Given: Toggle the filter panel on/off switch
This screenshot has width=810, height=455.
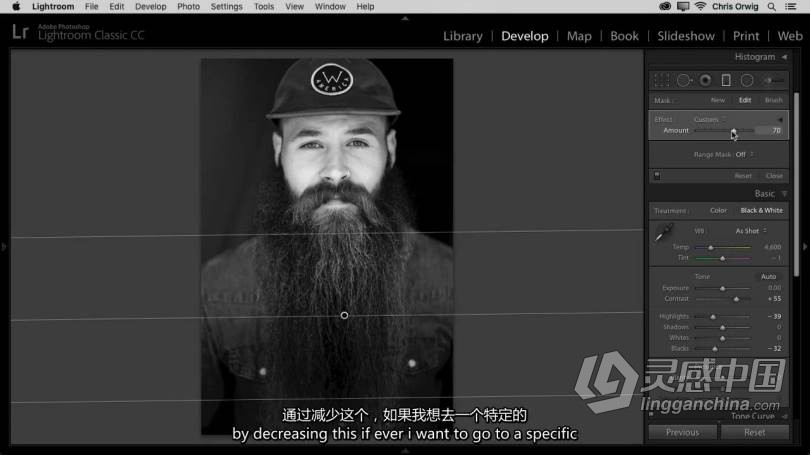Looking at the screenshot, I should tap(657, 175).
